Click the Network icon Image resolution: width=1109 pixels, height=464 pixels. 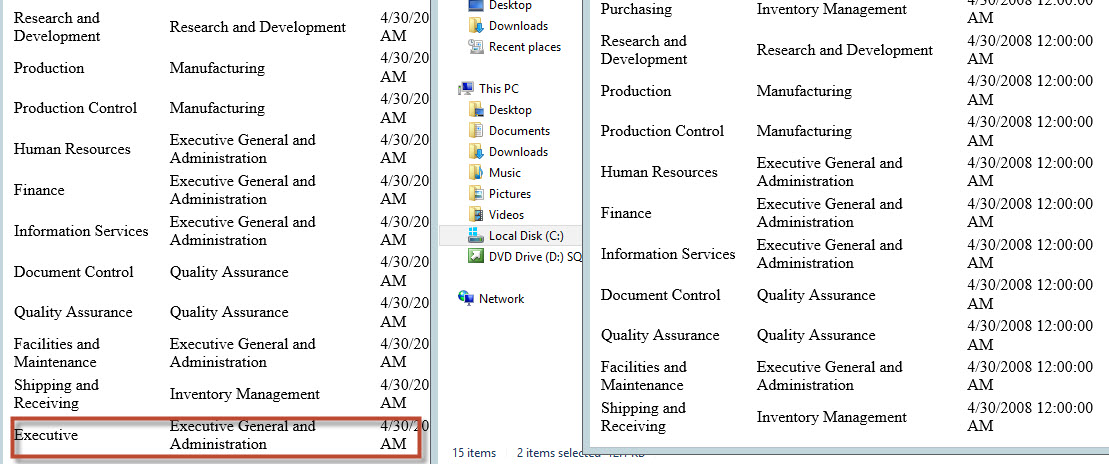pyautogui.click(x=466, y=299)
